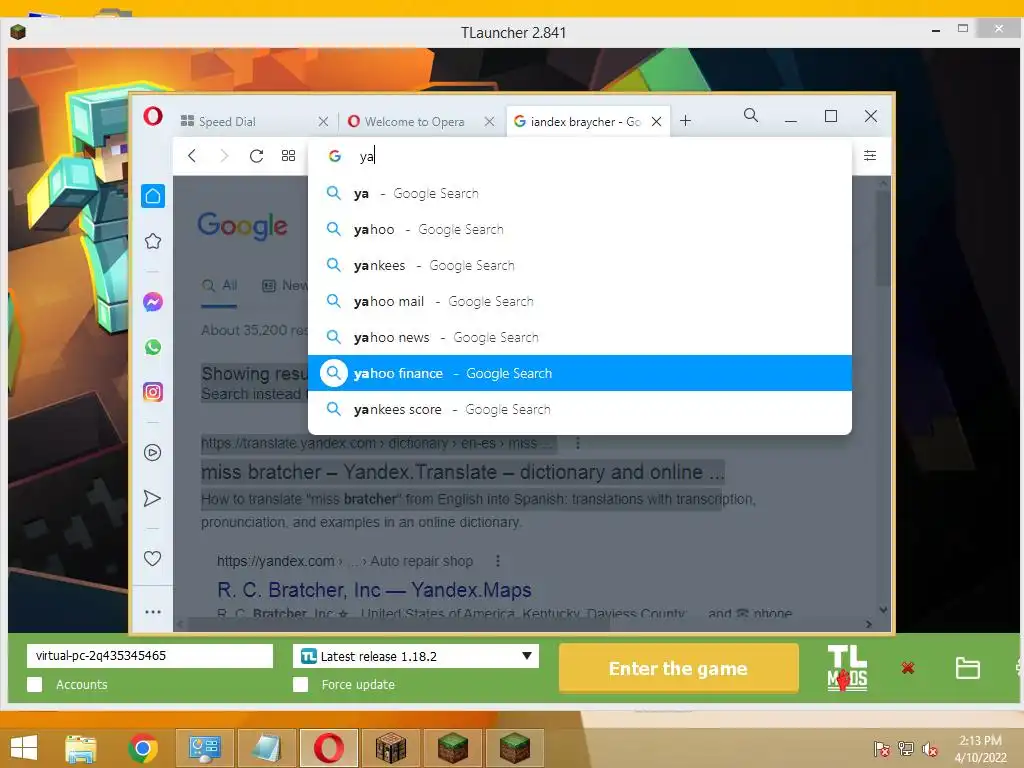The image size is (1024, 768).
Task: Go back in Opera browser
Action: 192,155
